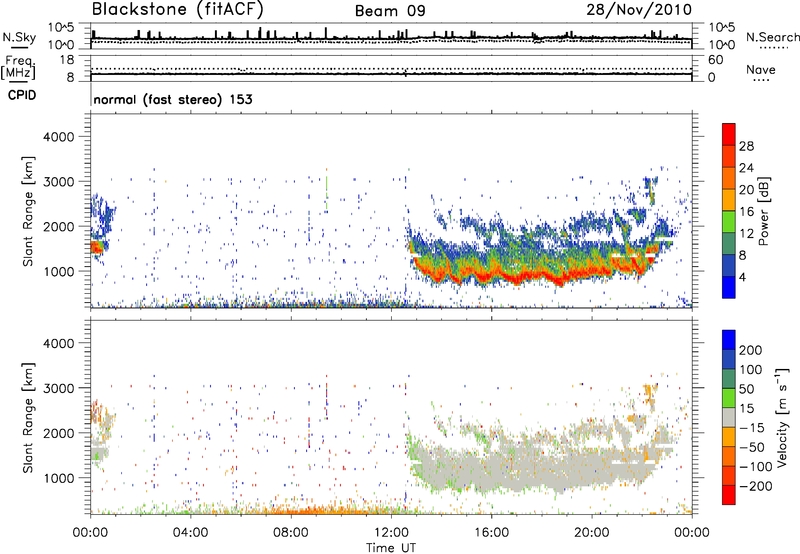This screenshot has width=800, height=554.
Task: Click the "200" tick on Velocity colorbar
Action: [x=751, y=350]
